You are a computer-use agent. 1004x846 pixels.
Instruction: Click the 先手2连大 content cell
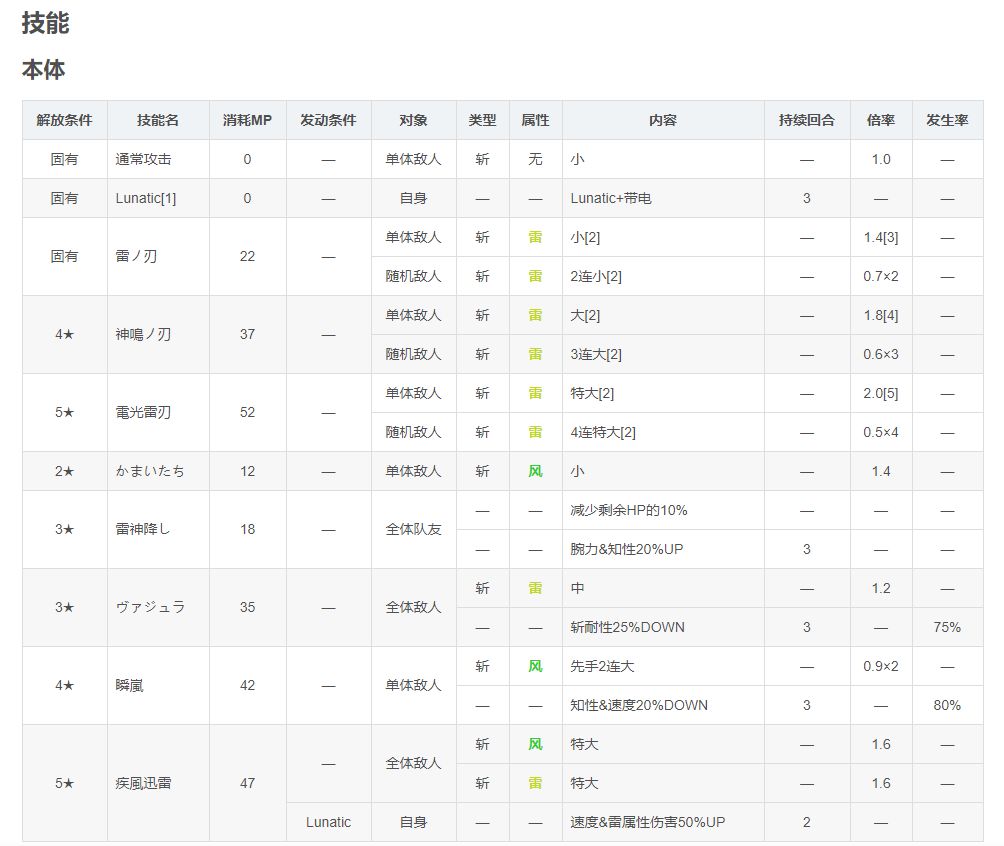tap(663, 667)
